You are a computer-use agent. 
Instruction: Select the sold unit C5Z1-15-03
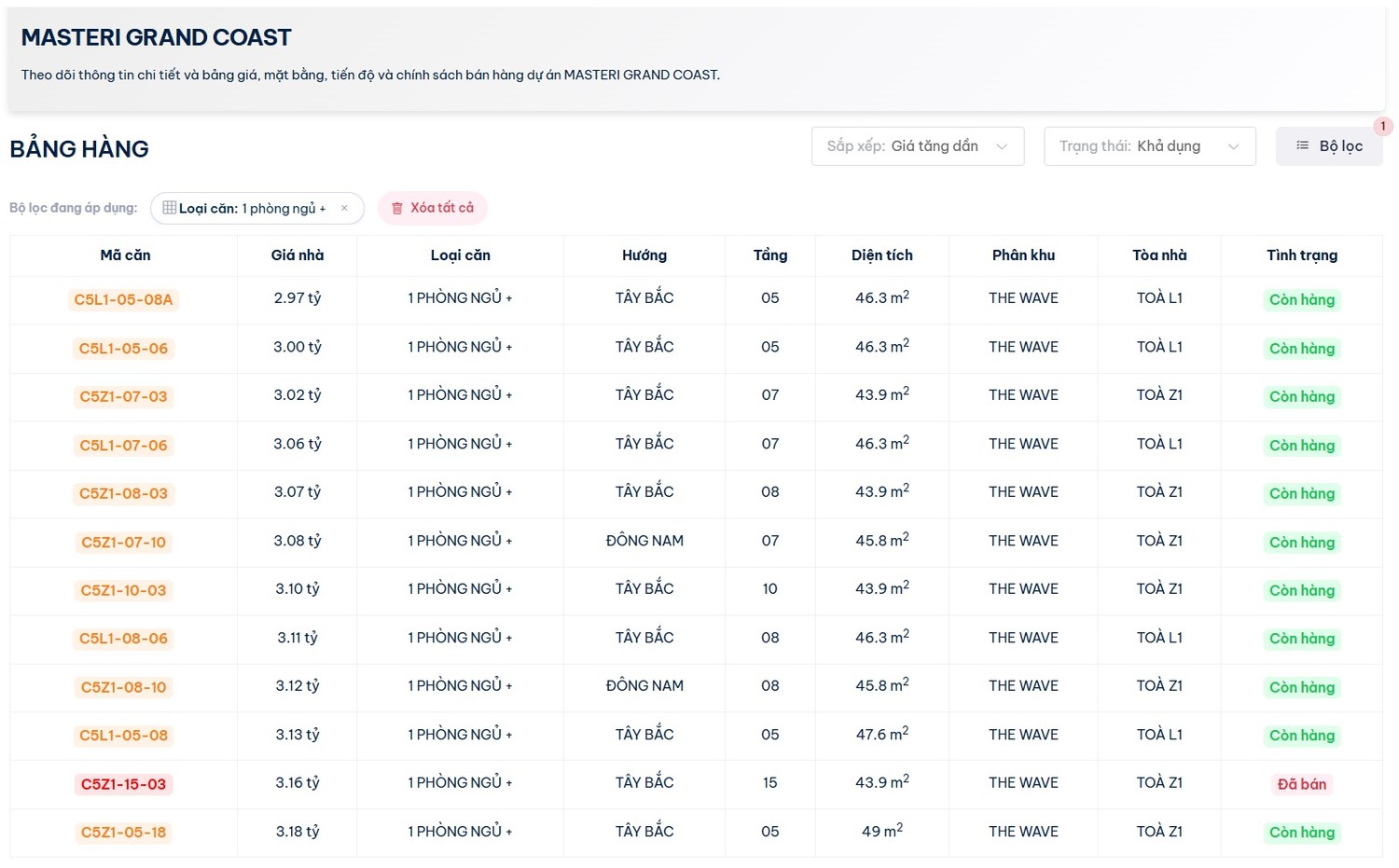coord(124,784)
